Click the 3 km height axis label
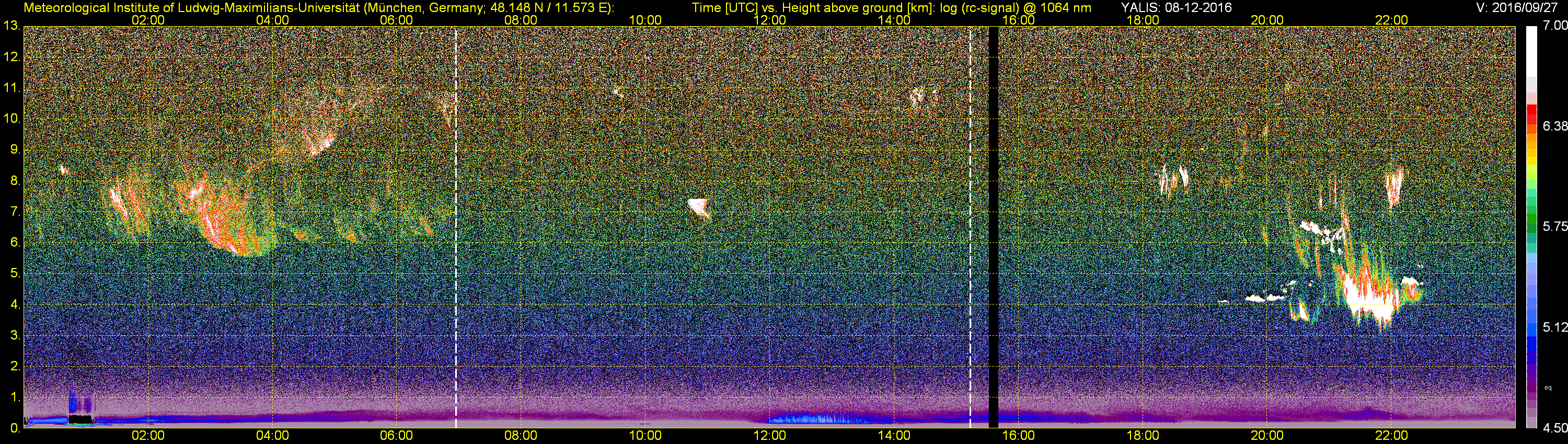1568x444 pixels. tap(15, 336)
